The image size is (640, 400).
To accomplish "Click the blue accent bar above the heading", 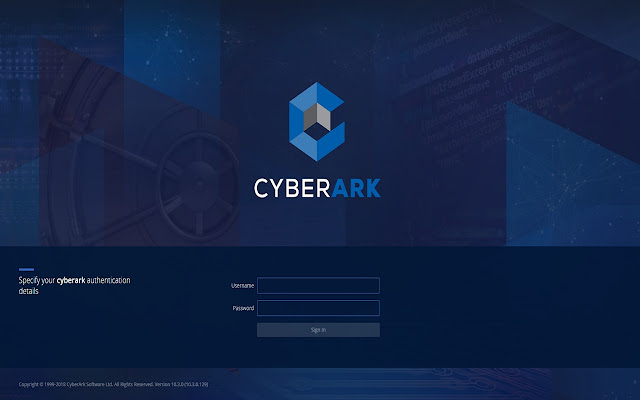I will [x=26, y=269].
